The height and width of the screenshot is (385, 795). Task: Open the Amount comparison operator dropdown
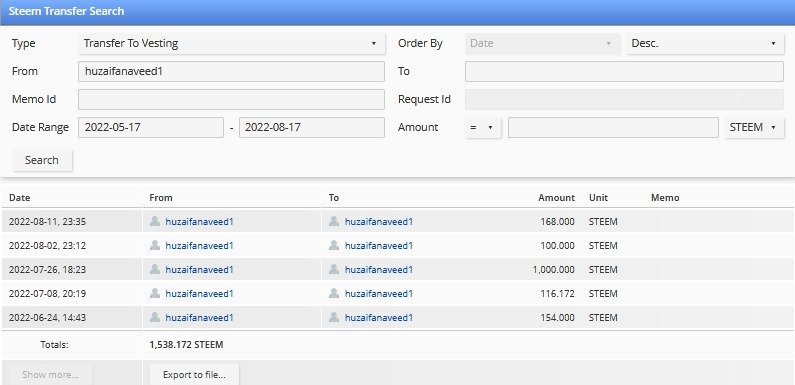pos(483,127)
